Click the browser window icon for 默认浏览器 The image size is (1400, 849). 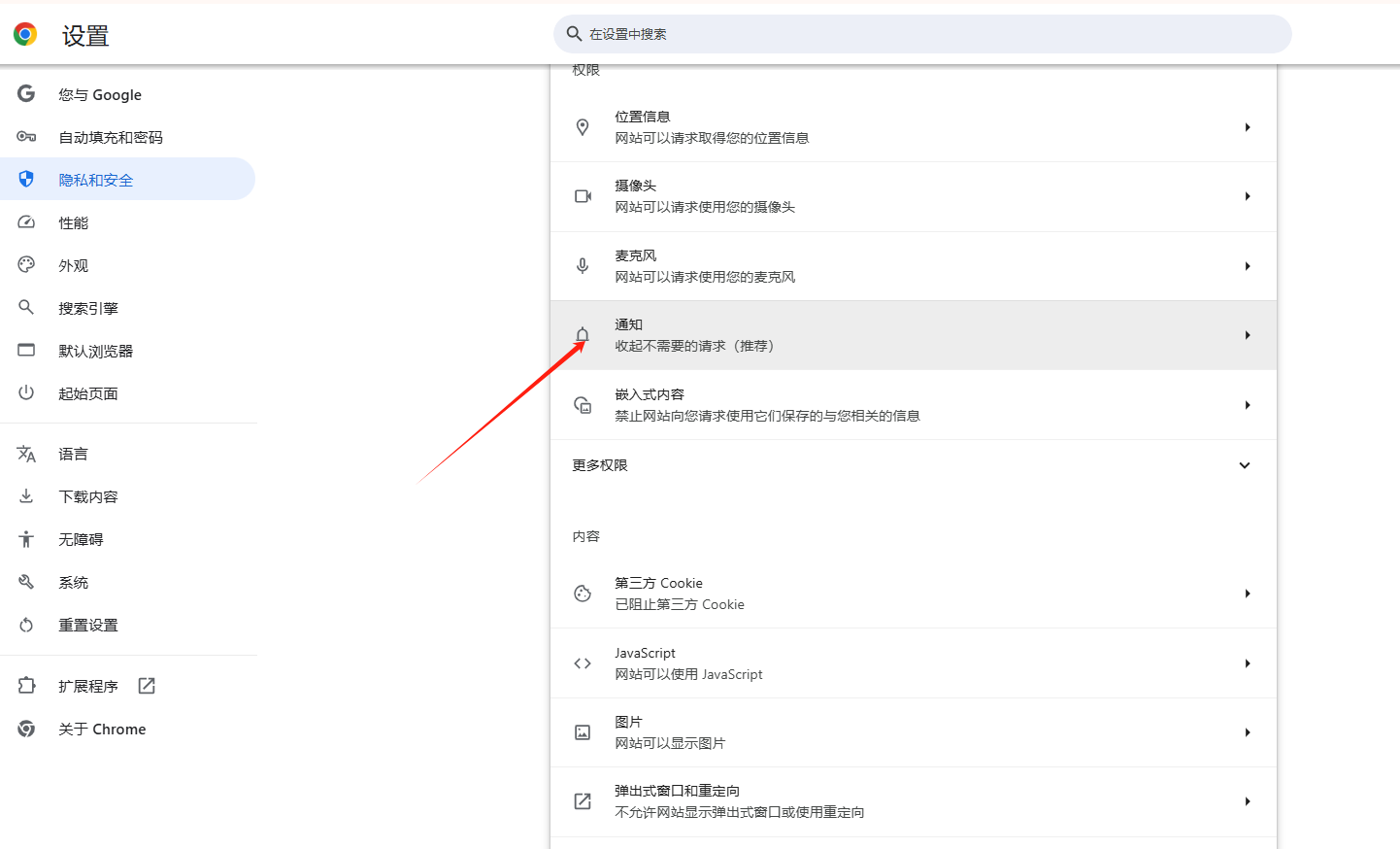coord(26,350)
